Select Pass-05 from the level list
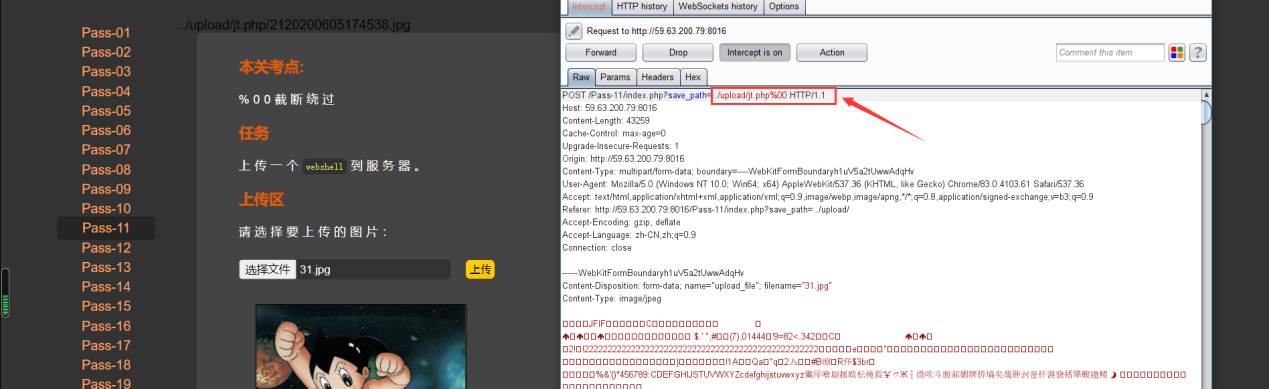This screenshot has height=389, width=1269. (x=106, y=111)
